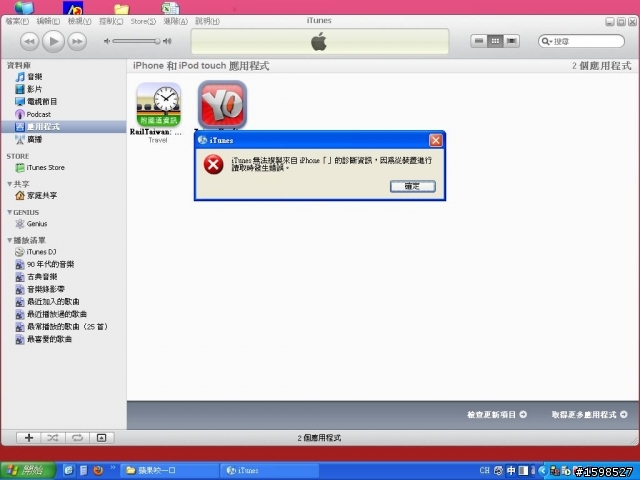
Task: Click the iTunes search field
Action: point(581,41)
